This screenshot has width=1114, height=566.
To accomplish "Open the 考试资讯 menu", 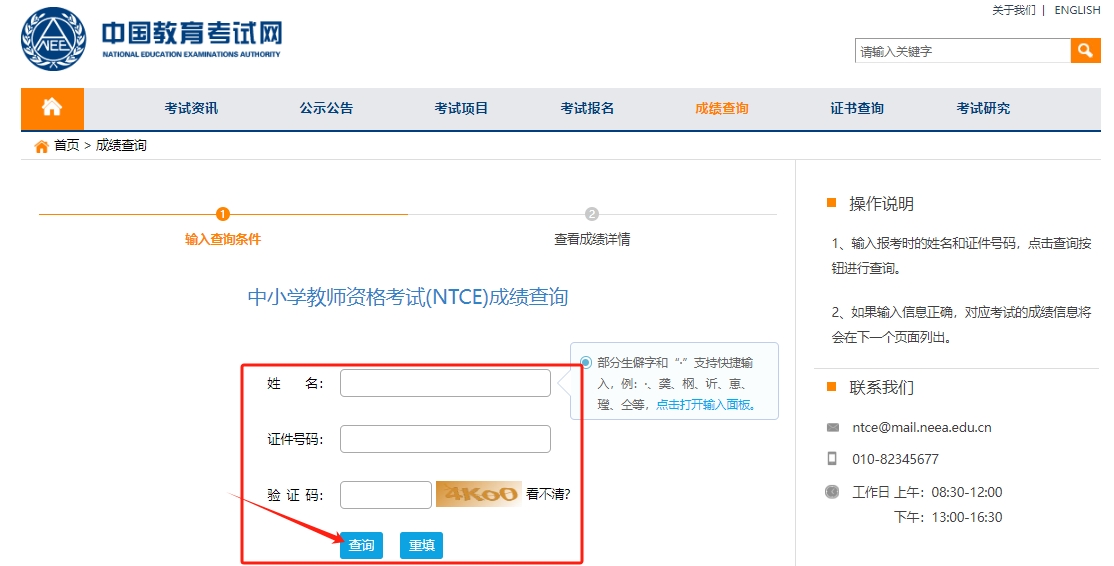I will point(191,108).
